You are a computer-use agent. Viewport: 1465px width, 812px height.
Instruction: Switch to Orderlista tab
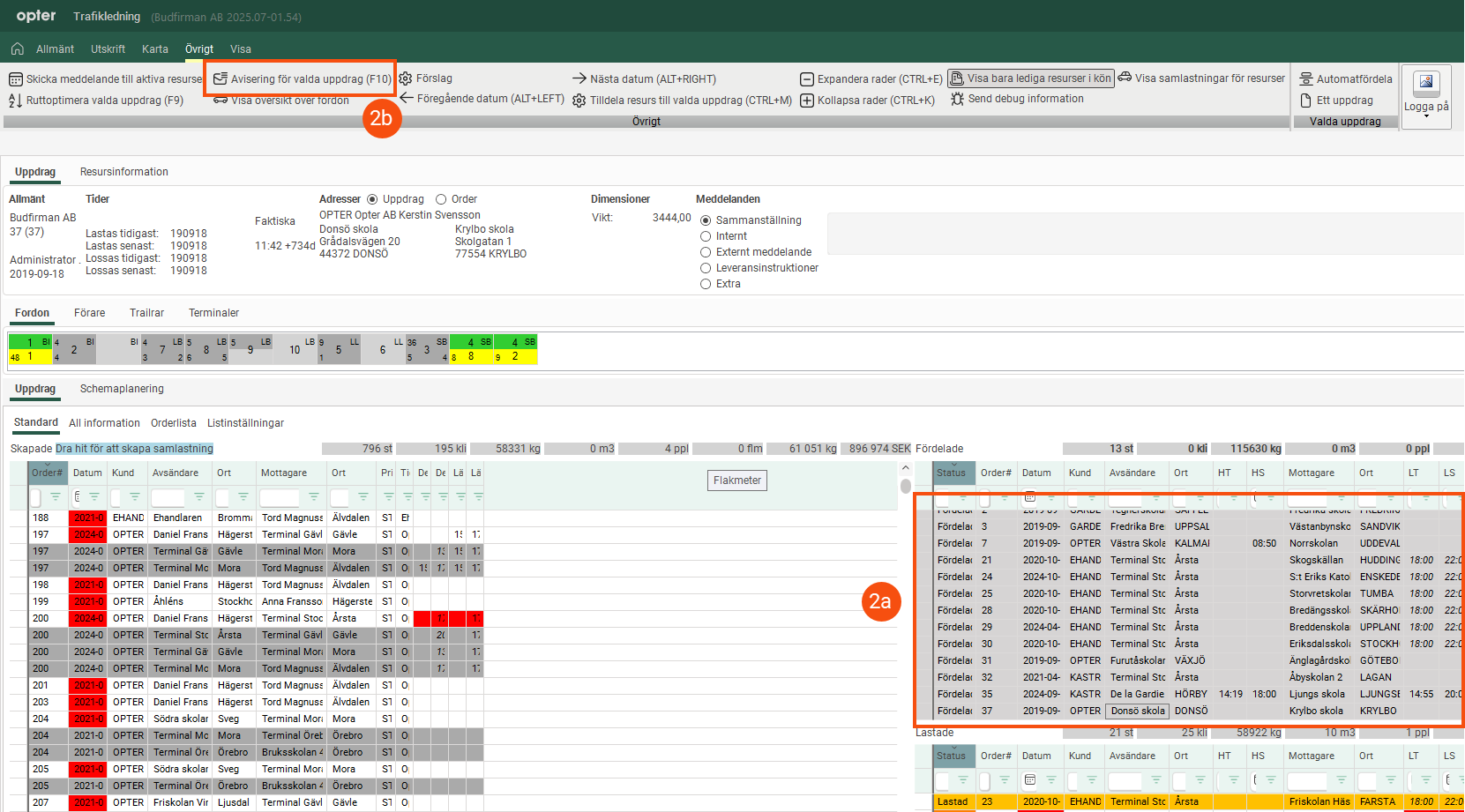pyautogui.click(x=174, y=423)
